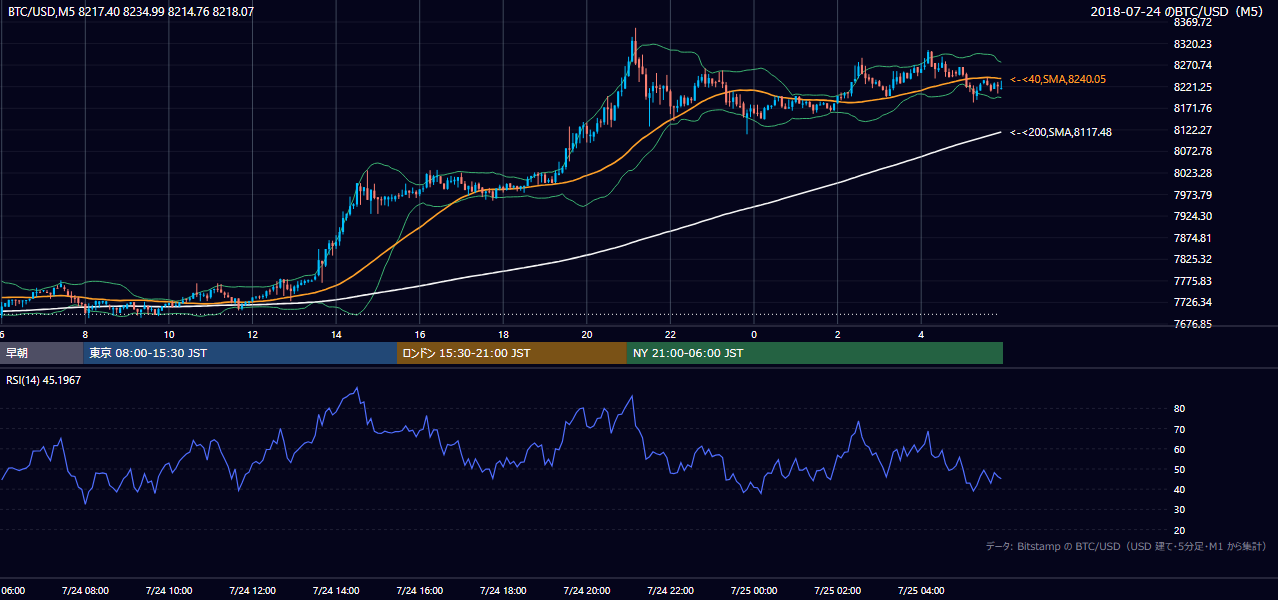This screenshot has width=1278, height=600.
Task: Click the price axis value 8221.25
Action: pyautogui.click(x=1192, y=87)
